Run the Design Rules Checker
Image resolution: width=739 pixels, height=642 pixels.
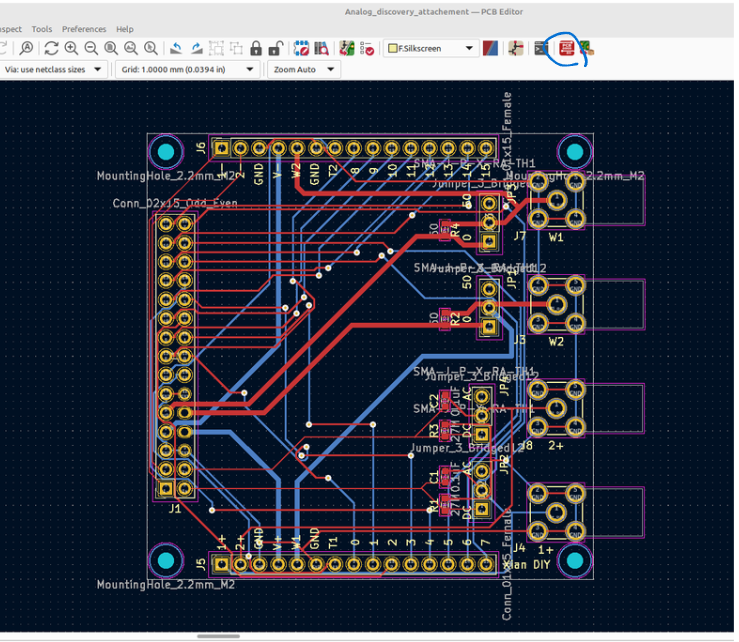[x=367, y=48]
